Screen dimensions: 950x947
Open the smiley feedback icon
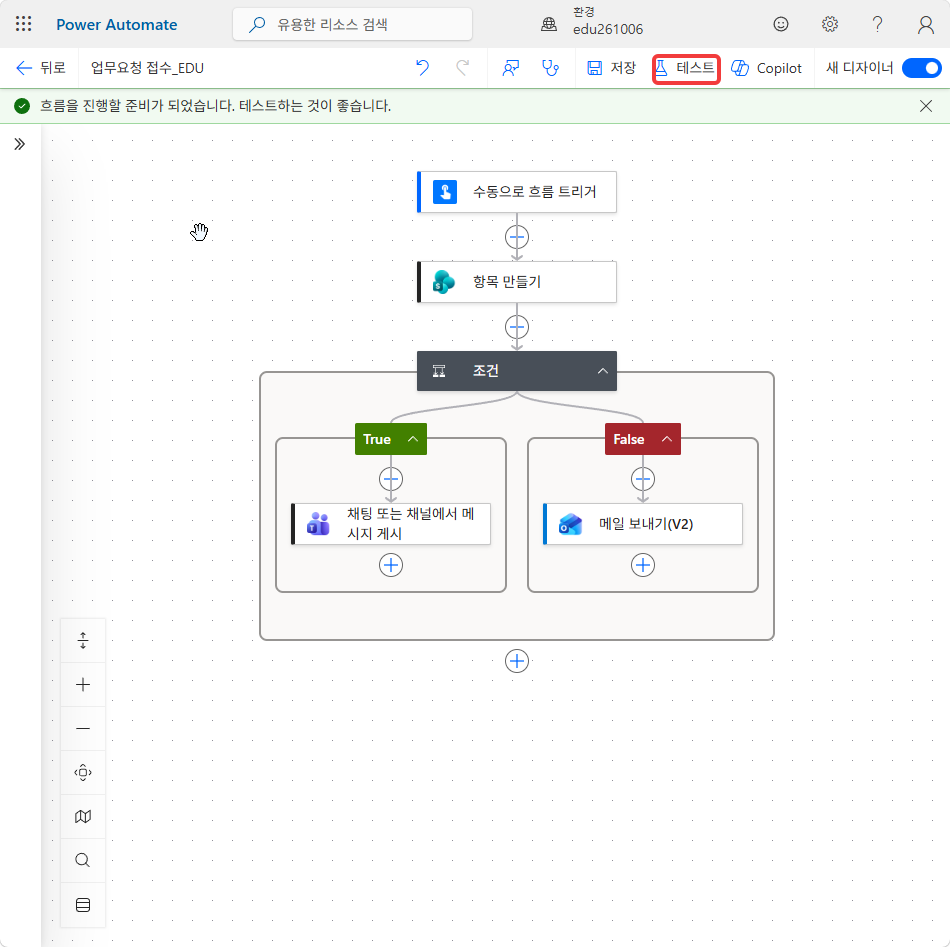click(781, 24)
